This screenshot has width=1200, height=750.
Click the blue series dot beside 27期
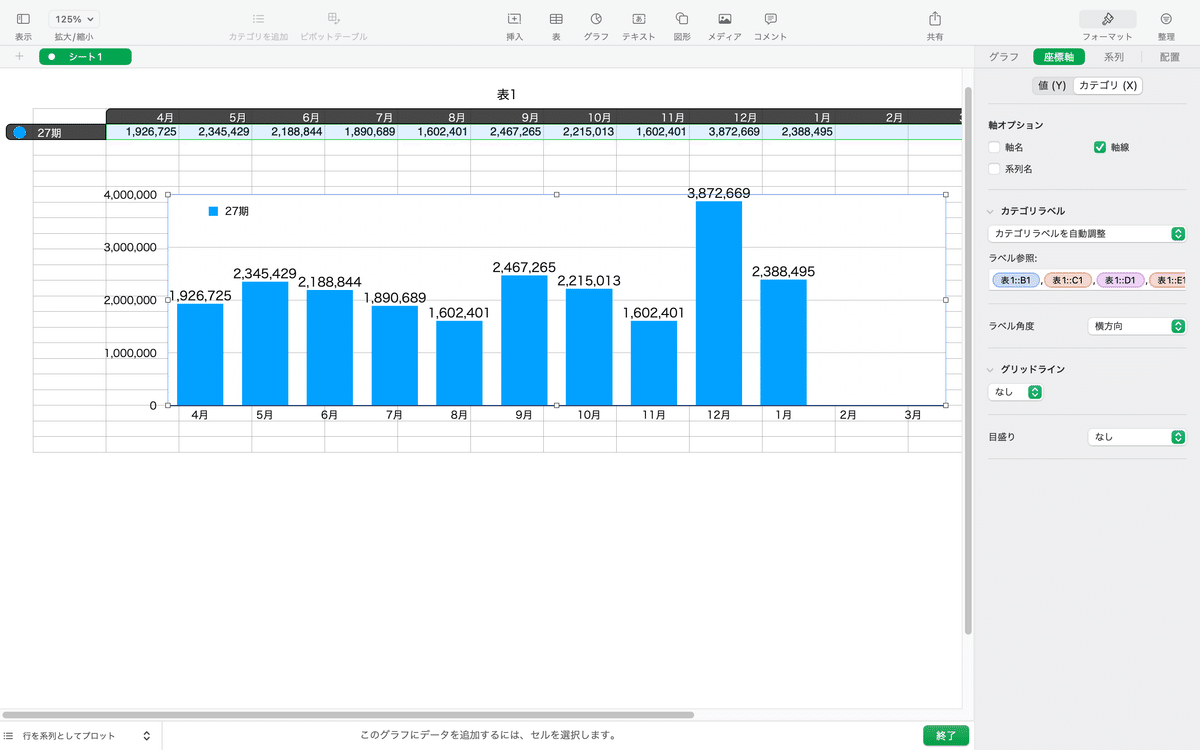20,131
